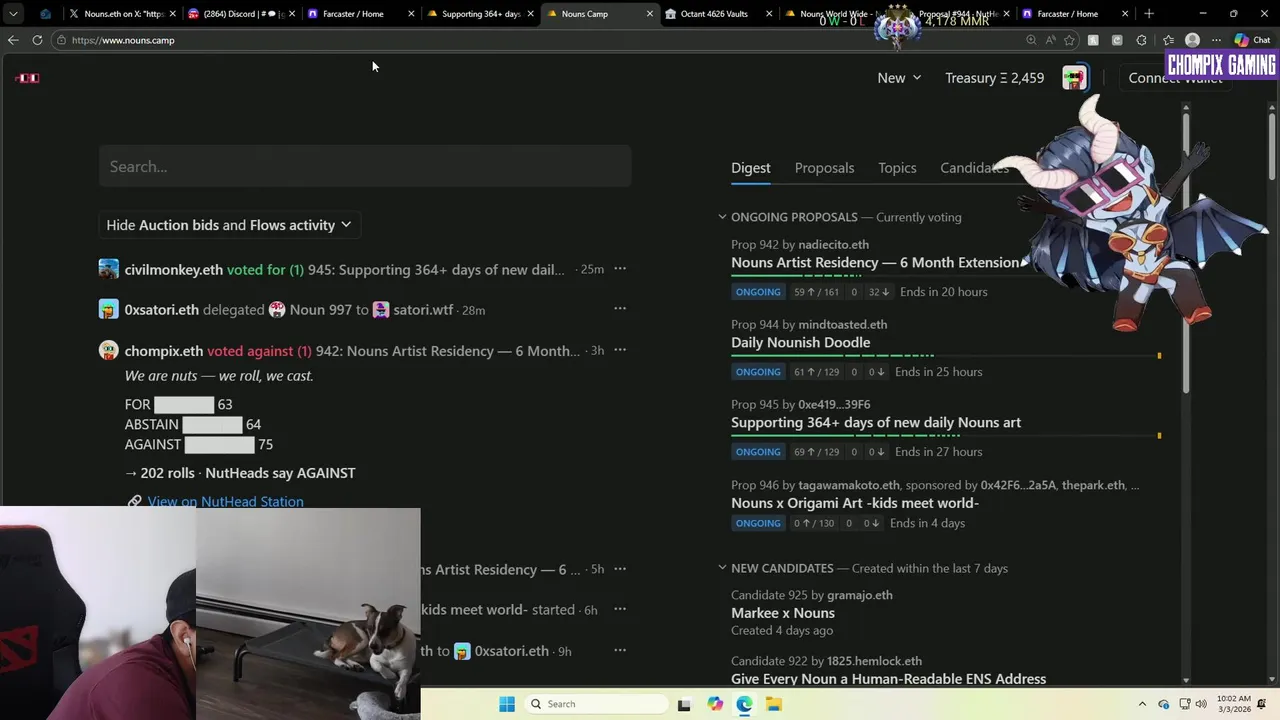Open nadiecito.eth's profile from Prop 942

tap(833, 244)
